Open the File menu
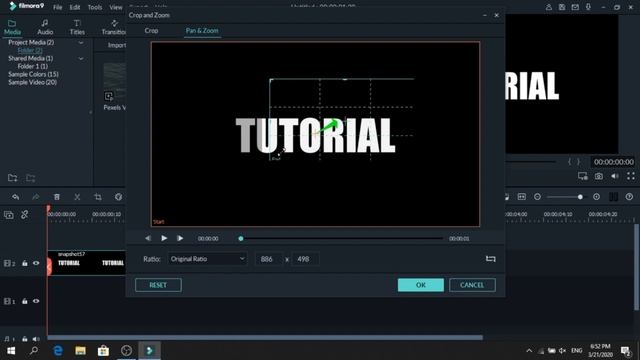 coord(58,7)
